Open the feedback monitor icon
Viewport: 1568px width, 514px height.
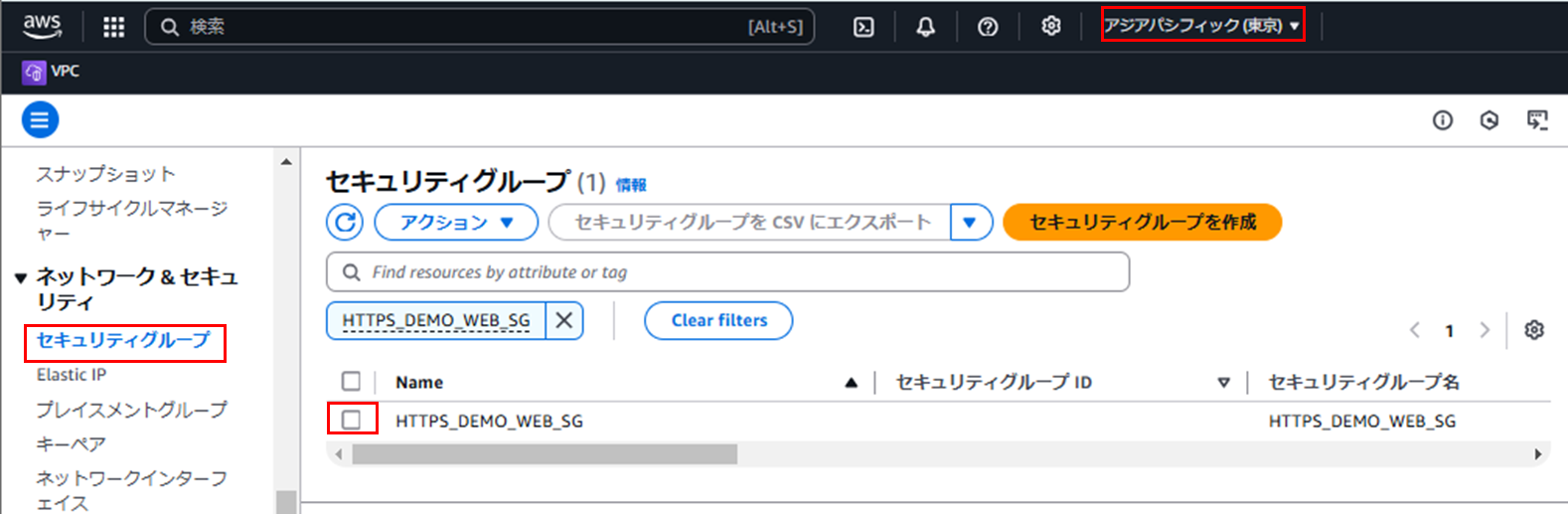1537,120
